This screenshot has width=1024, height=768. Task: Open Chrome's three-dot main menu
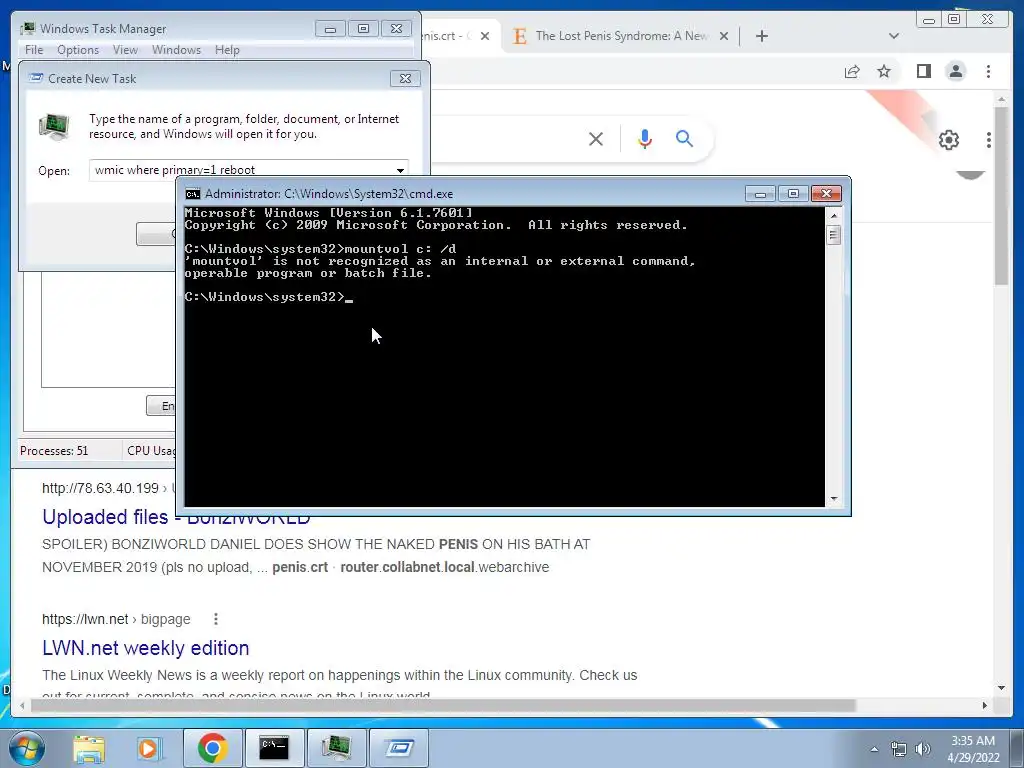click(988, 71)
